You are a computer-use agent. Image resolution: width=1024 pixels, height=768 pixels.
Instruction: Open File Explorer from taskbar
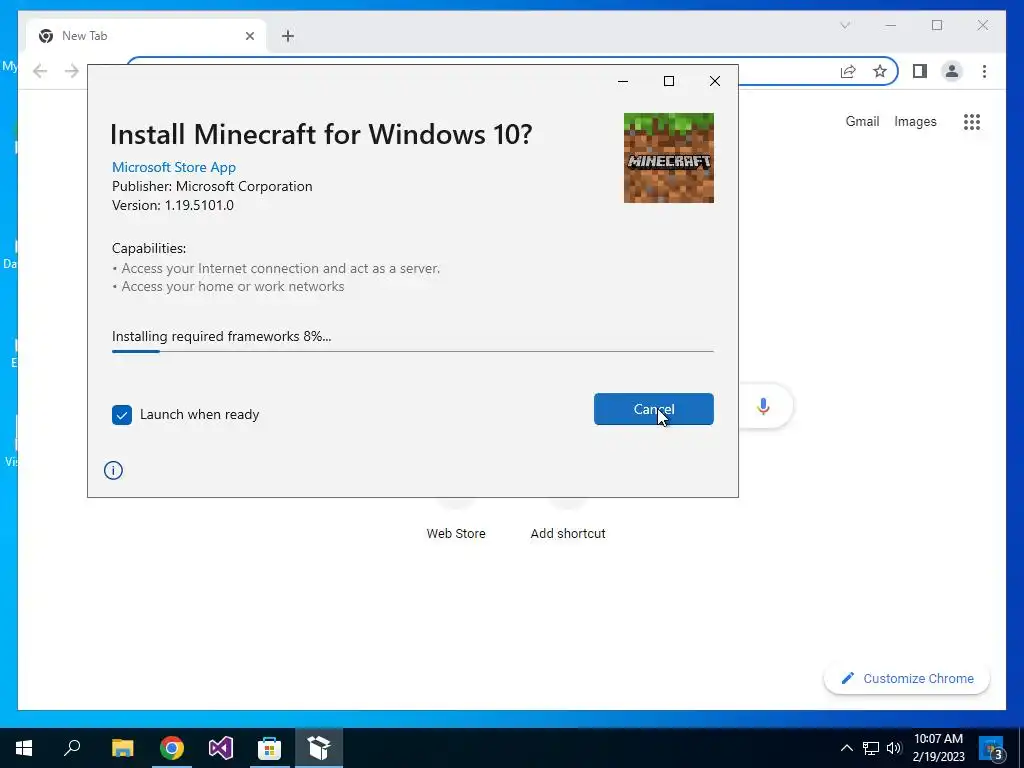122,748
